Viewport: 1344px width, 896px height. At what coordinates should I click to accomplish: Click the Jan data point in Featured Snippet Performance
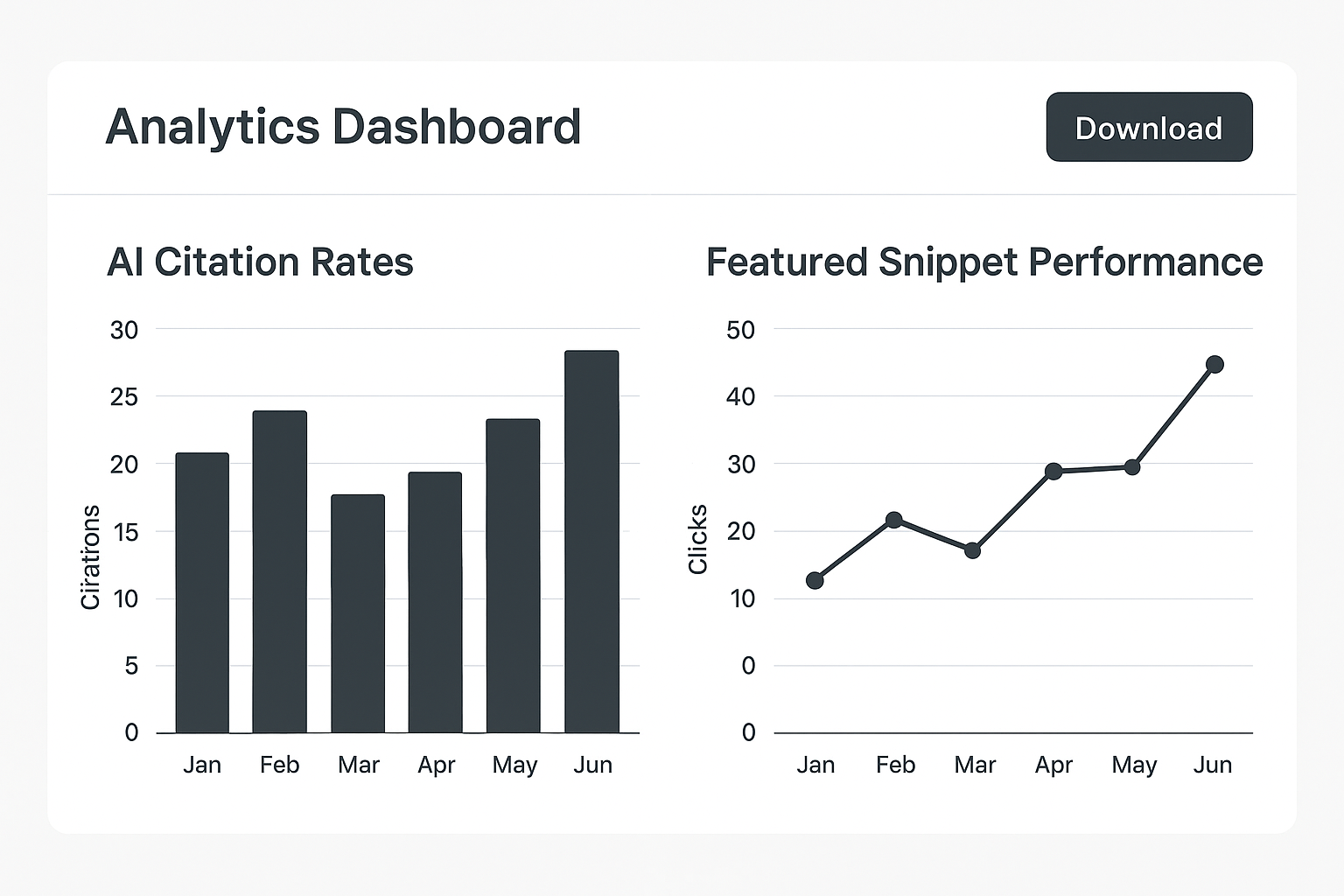coord(815,579)
